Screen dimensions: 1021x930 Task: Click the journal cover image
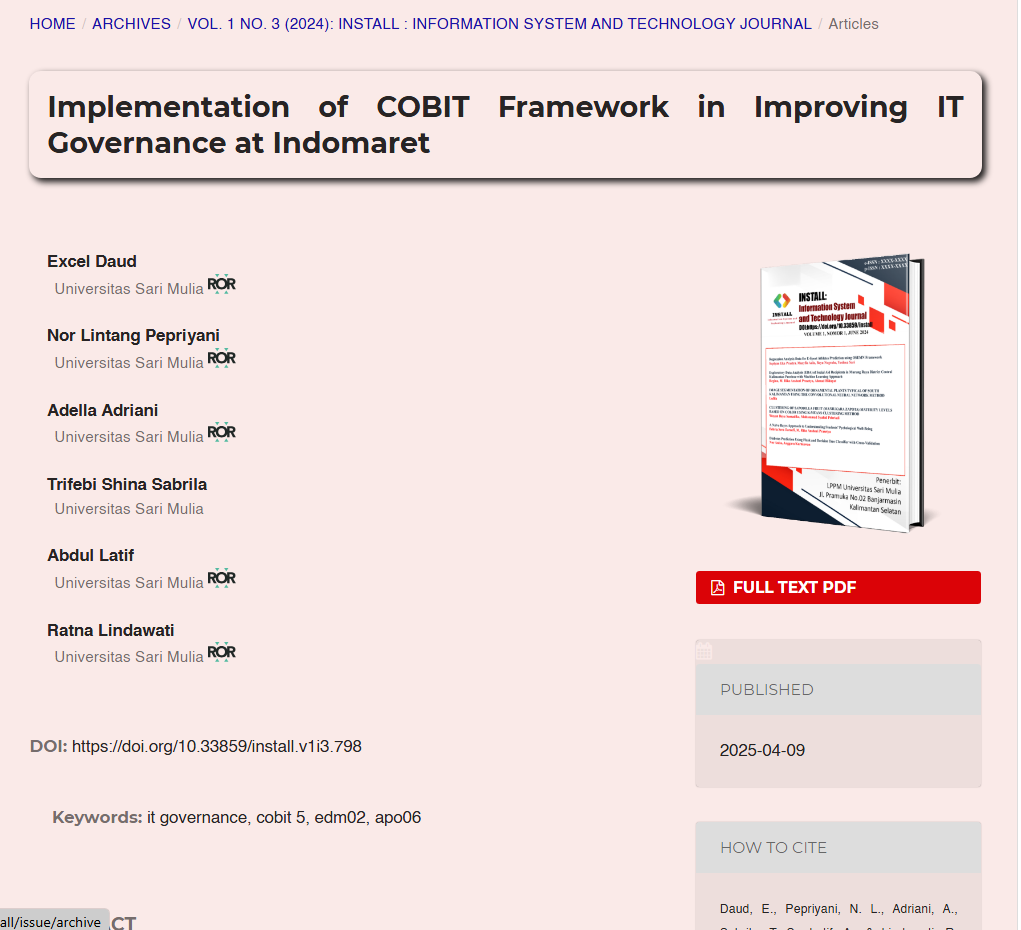(x=834, y=392)
